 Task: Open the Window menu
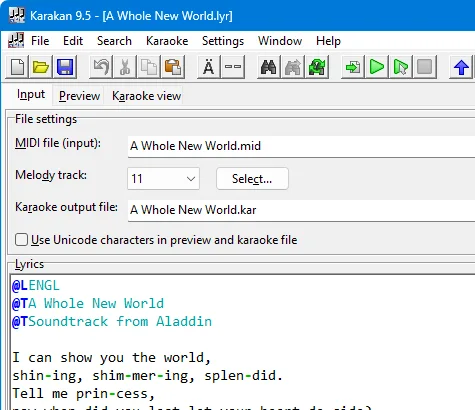coord(280,41)
